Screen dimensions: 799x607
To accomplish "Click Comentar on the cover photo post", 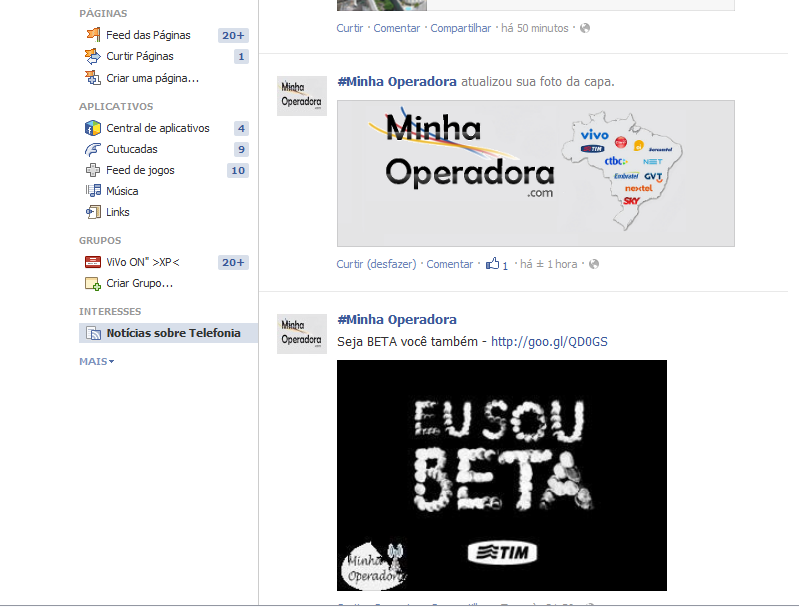I will [449, 264].
